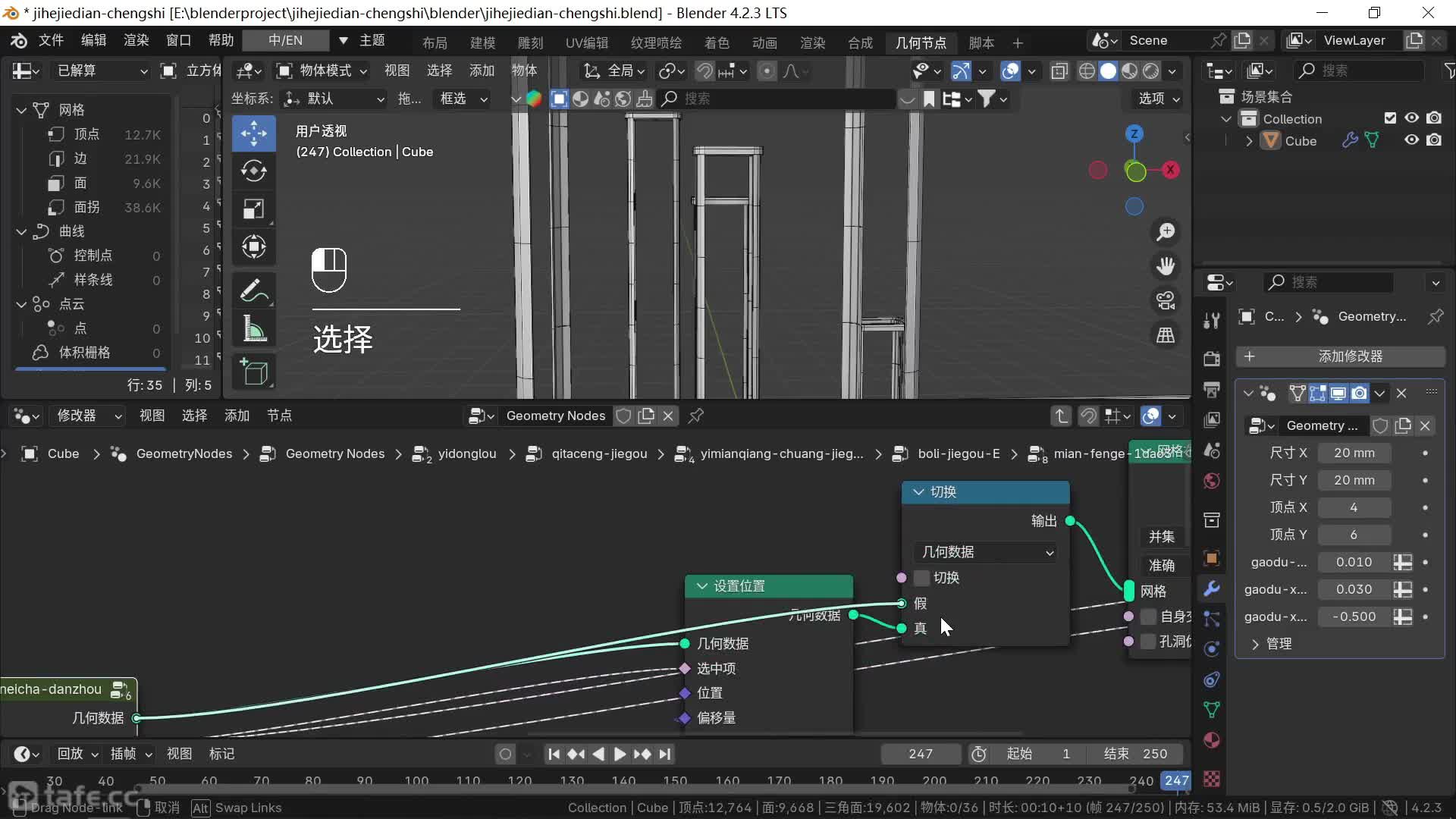Click the 尺寸 X value field
Image resolution: width=1456 pixels, height=819 pixels.
tap(1354, 453)
